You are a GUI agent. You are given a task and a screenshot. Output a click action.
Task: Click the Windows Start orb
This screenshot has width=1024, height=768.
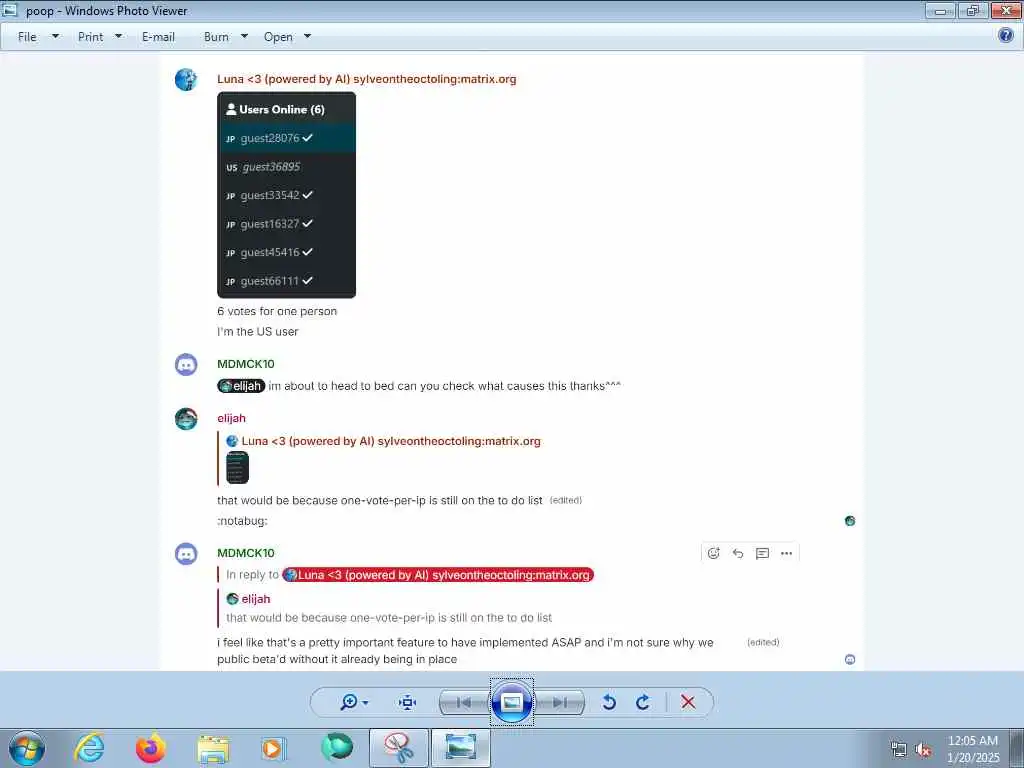pos(27,748)
